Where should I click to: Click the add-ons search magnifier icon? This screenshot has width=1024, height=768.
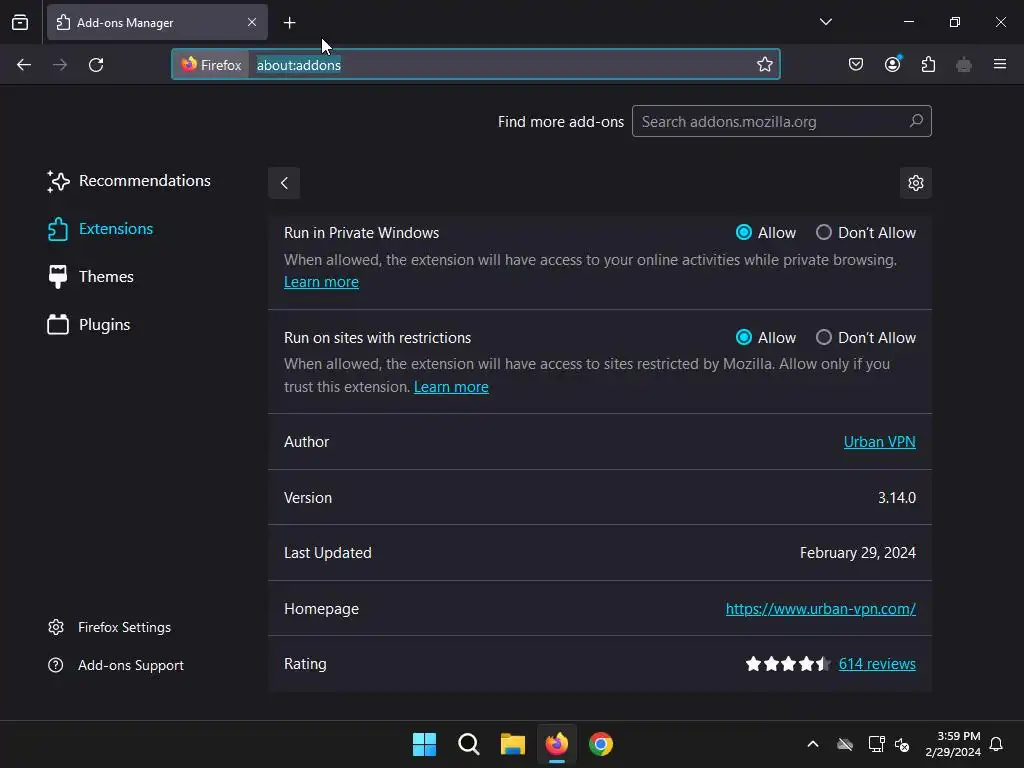(916, 121)
